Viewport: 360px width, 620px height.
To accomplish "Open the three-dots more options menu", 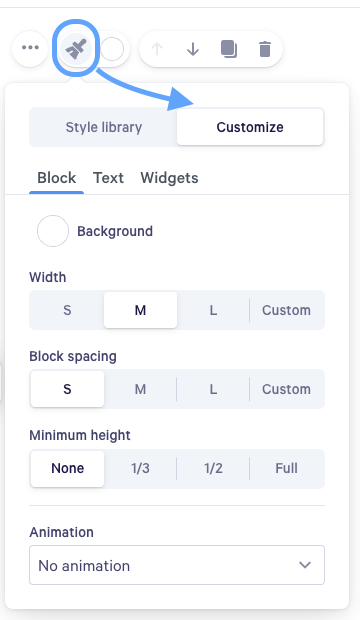I will pyautogui.click(x=30, y=48).
